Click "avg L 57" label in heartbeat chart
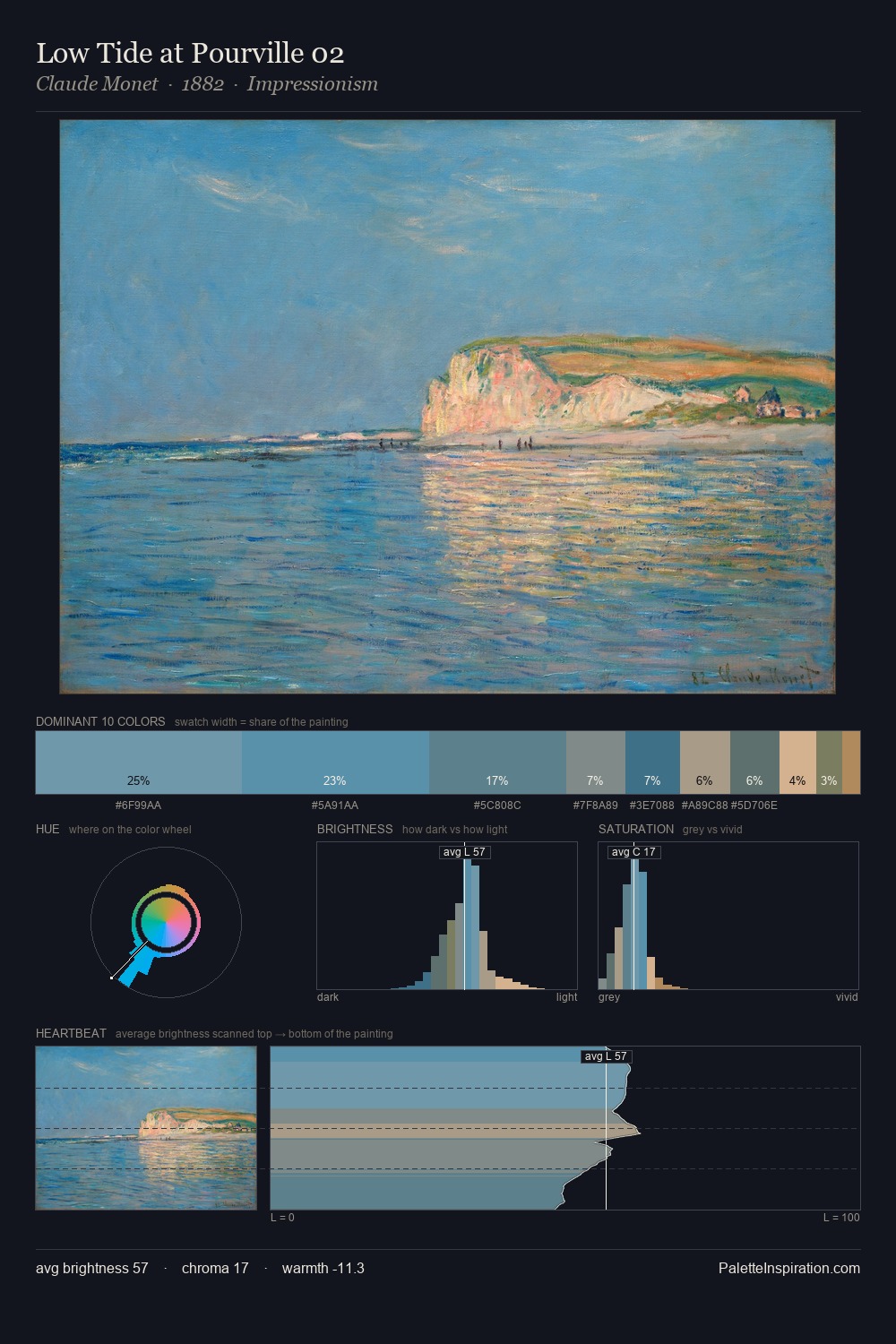The image size is (896, 1344). tap(607, 1056)
